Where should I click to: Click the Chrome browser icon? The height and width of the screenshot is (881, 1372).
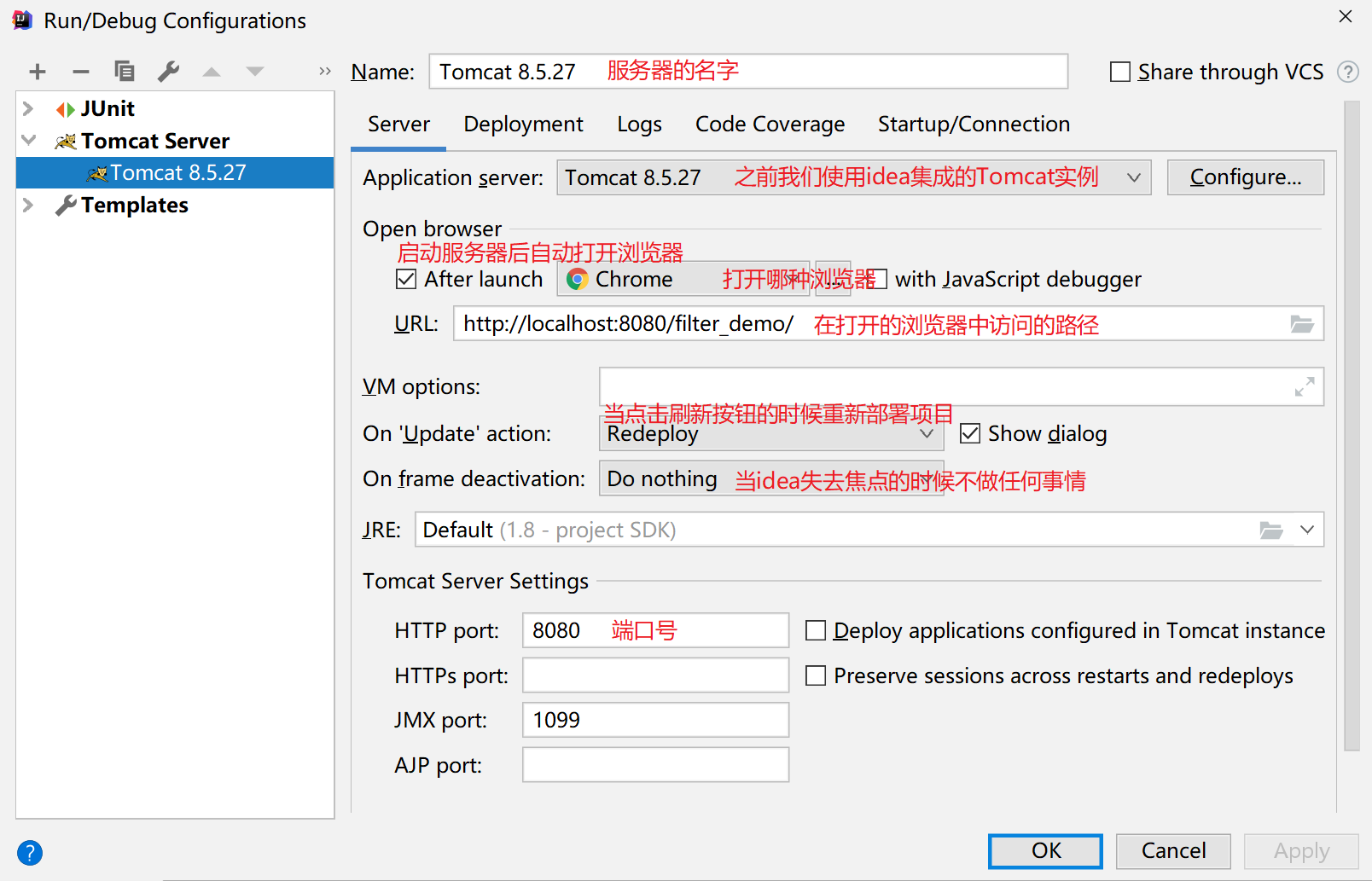[x=578, y=279]
